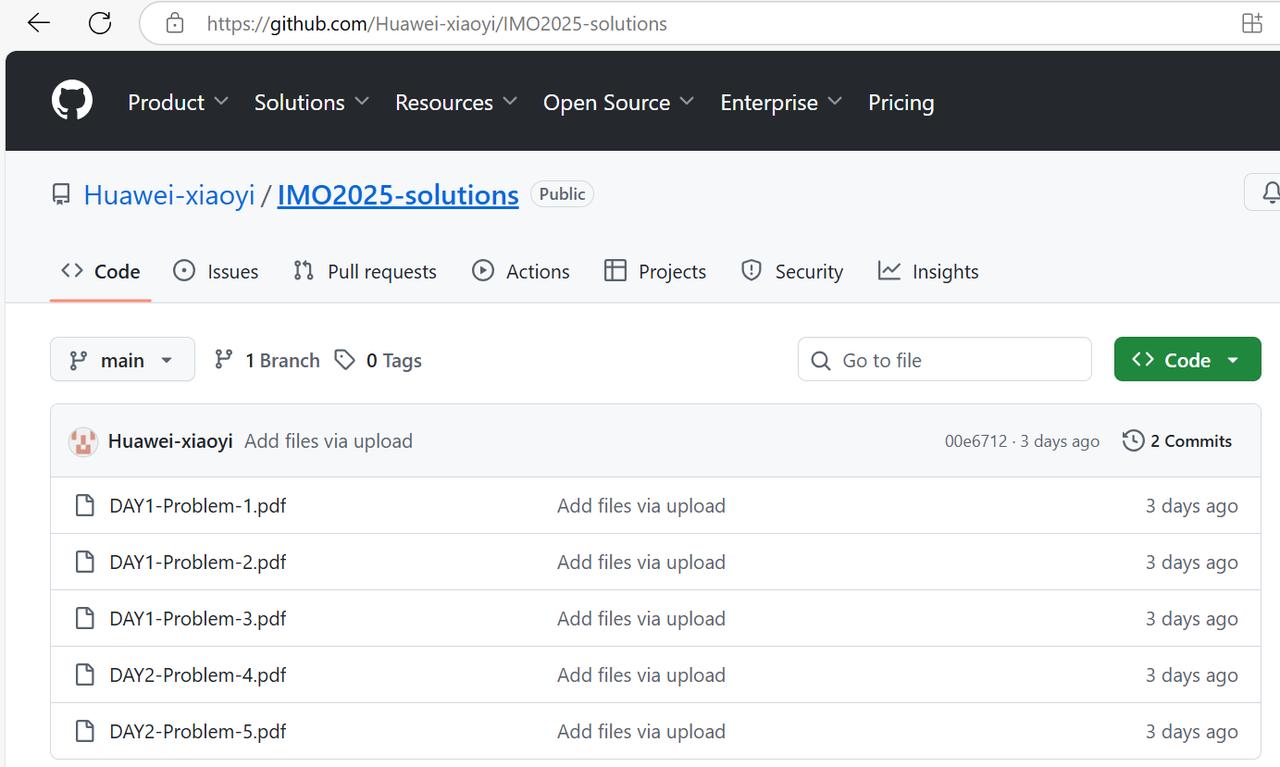
Task: Reload the page with refresh icon
Action: click(100, 23)
